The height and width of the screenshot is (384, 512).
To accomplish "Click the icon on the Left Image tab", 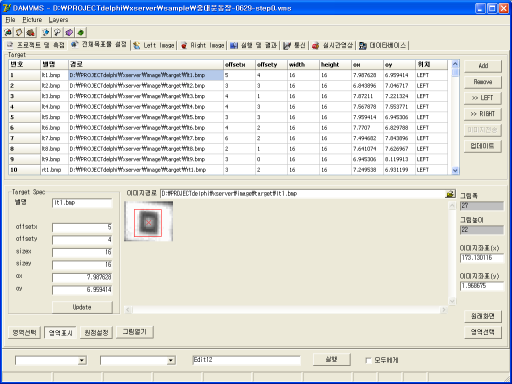I will [x=137, y=45].
